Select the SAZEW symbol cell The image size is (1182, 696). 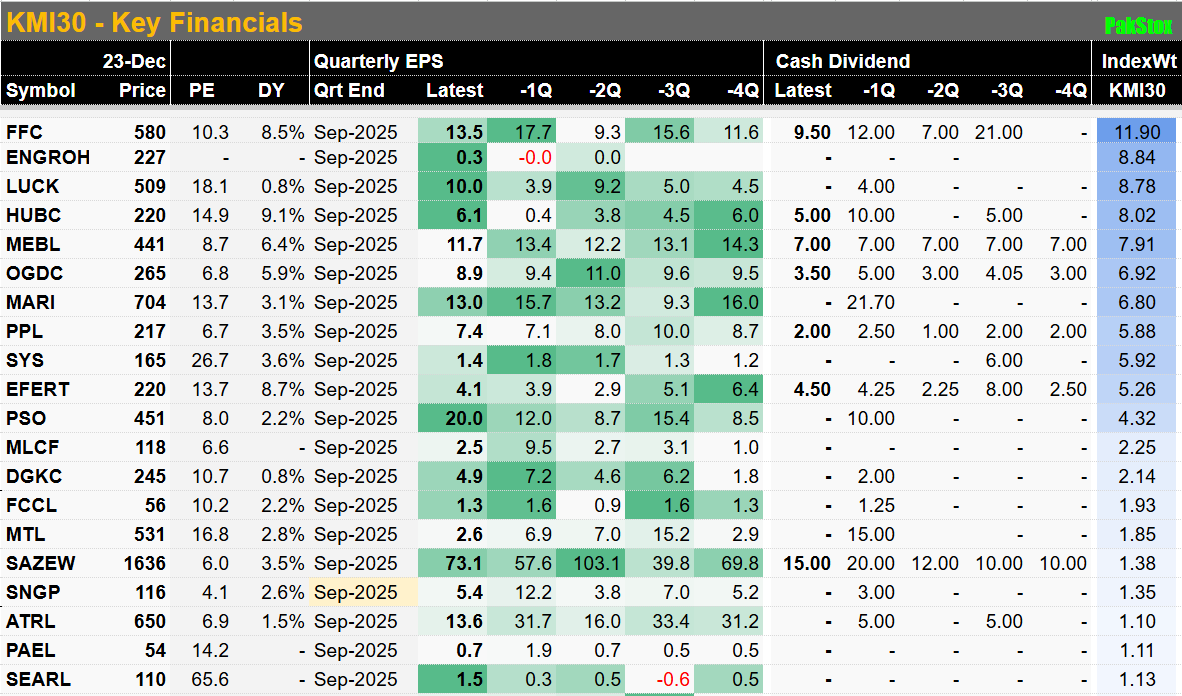pyautogui.click(x=40, y=563)
